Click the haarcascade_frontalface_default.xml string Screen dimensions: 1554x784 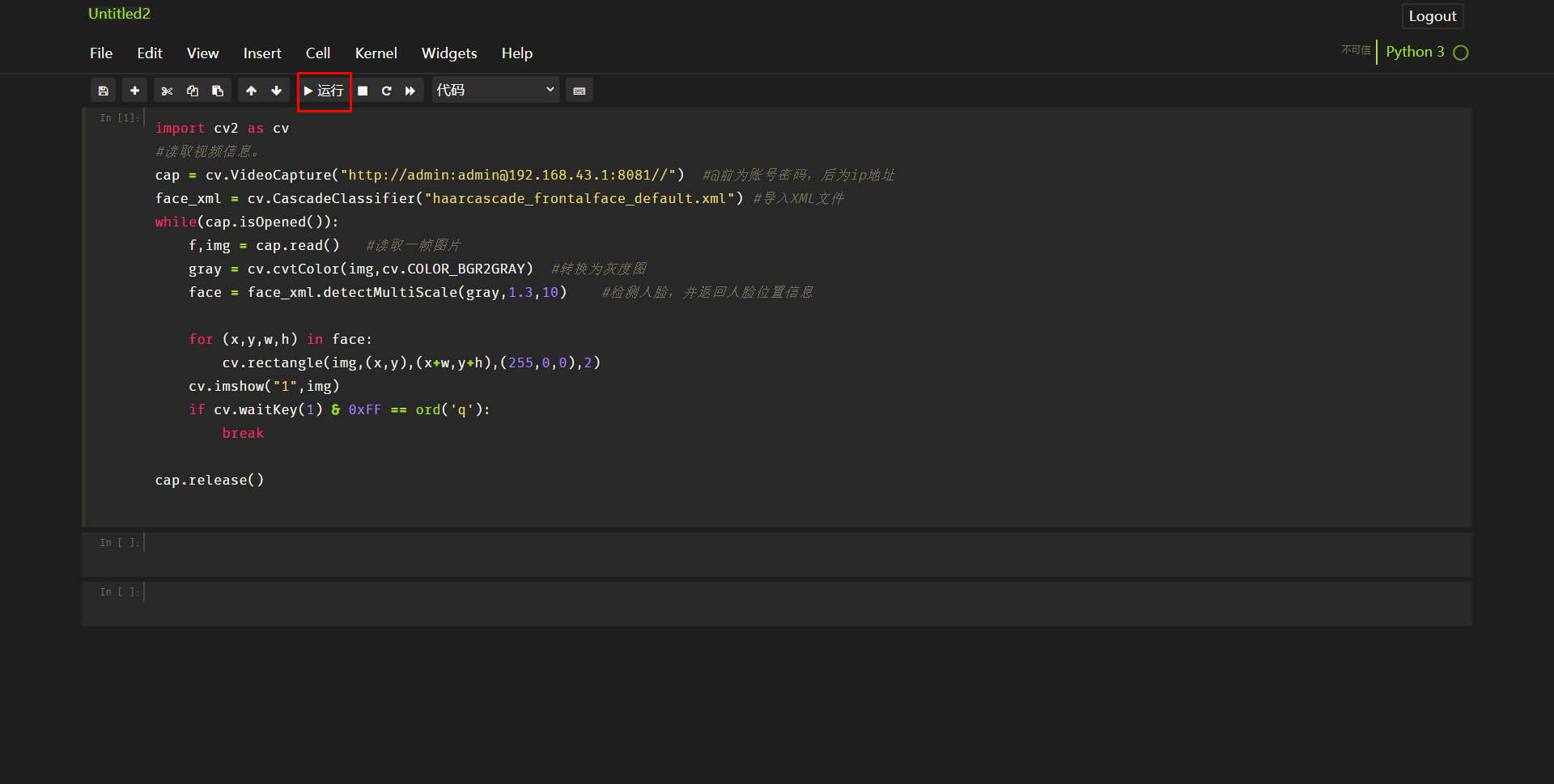click(580, 199)
